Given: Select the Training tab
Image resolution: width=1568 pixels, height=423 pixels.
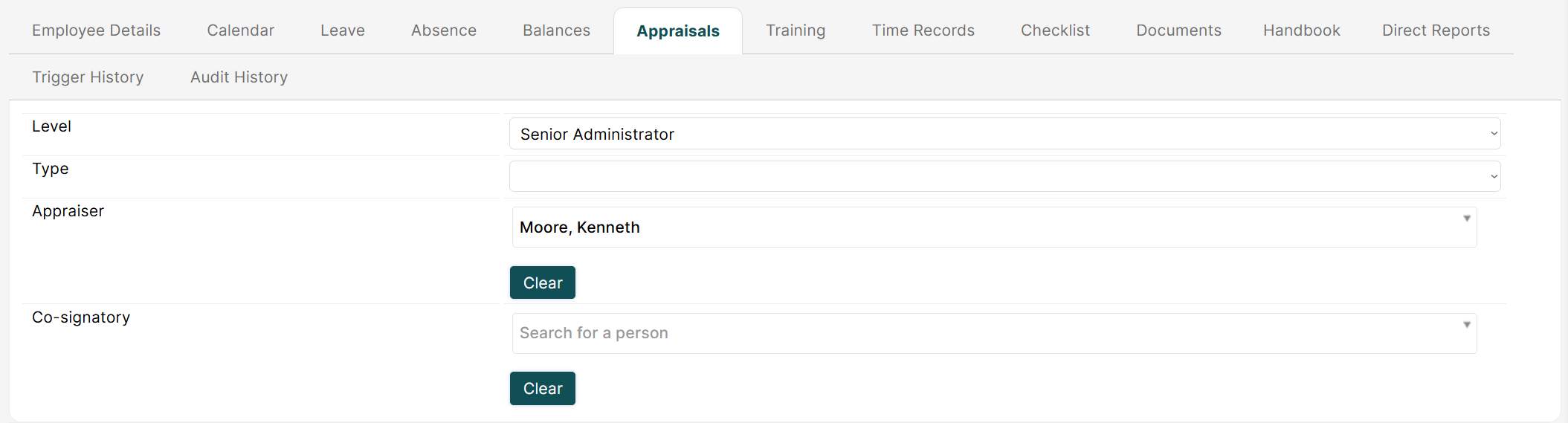Looking at the screenshot, I should pyautogui.click(x=796, y=30).
